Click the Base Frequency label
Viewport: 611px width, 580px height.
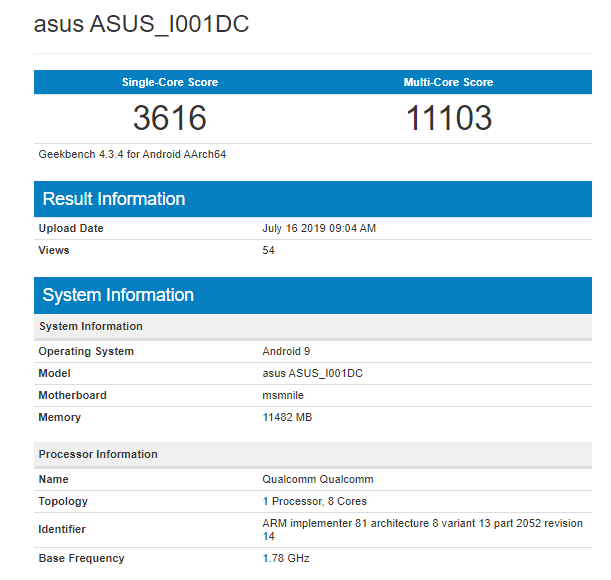(81, 558)
